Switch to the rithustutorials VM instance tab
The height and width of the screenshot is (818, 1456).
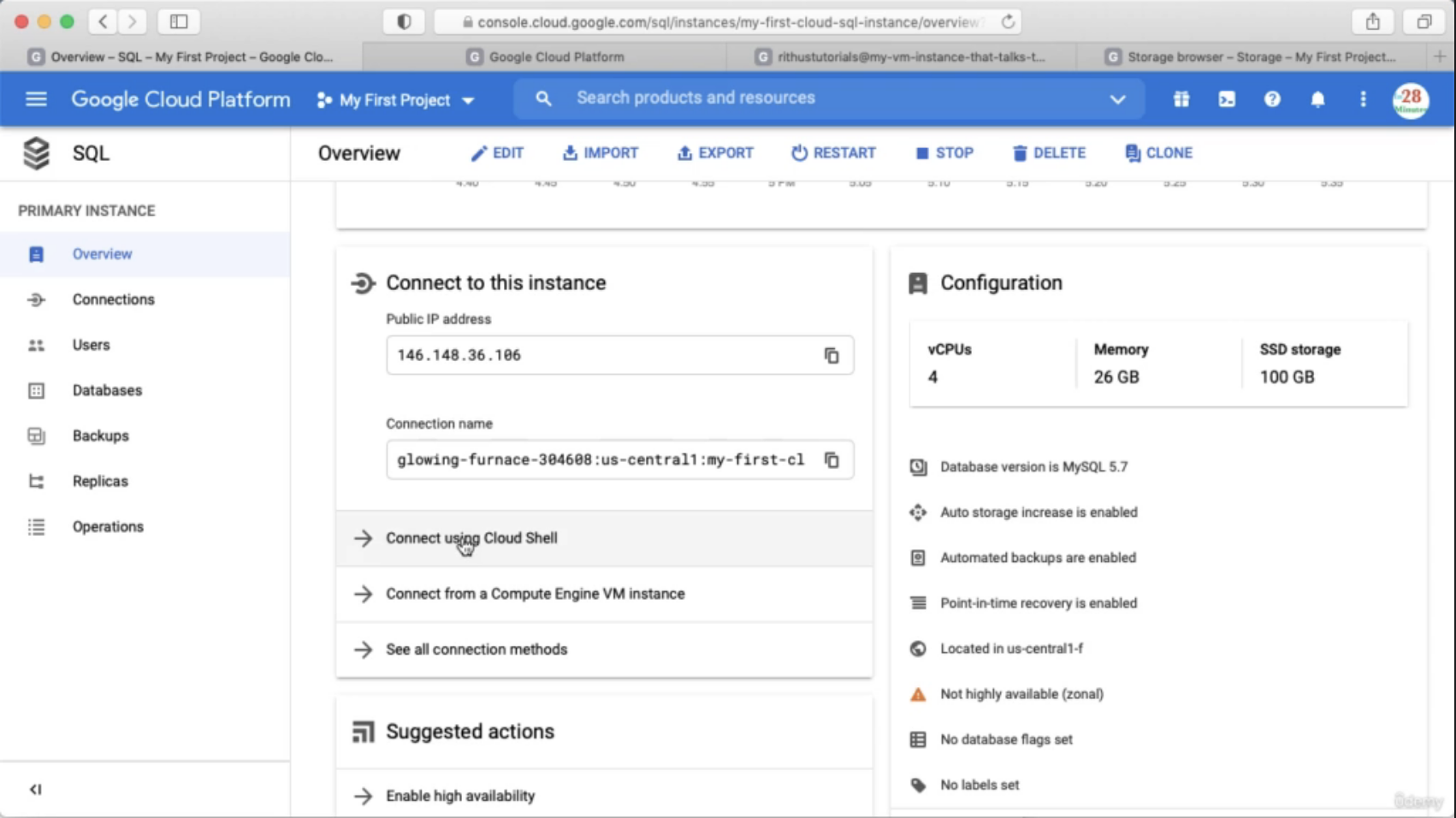tap(902, 56)
